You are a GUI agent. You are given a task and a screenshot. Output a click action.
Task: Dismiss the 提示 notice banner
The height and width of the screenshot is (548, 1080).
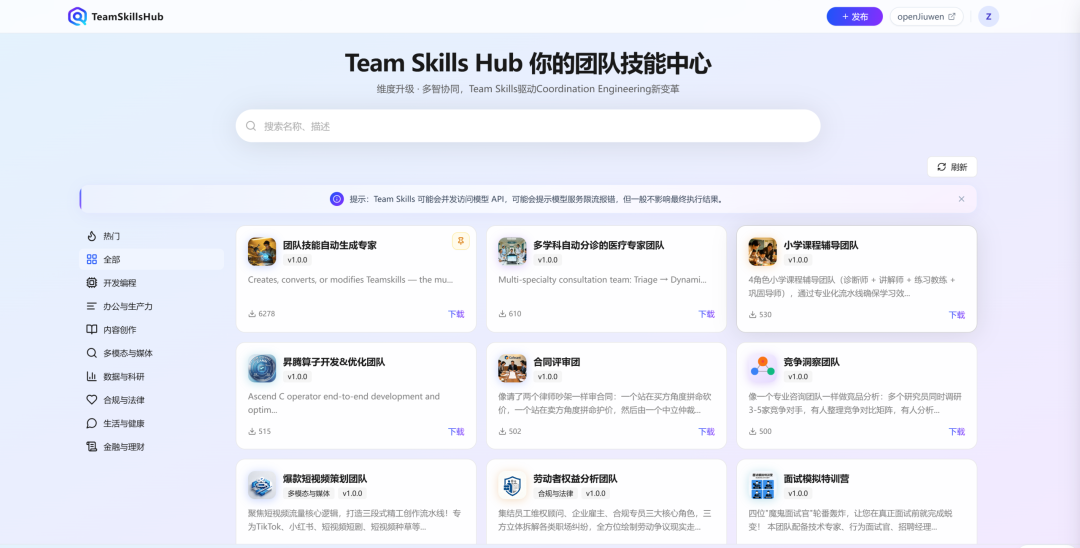[962, 199]
